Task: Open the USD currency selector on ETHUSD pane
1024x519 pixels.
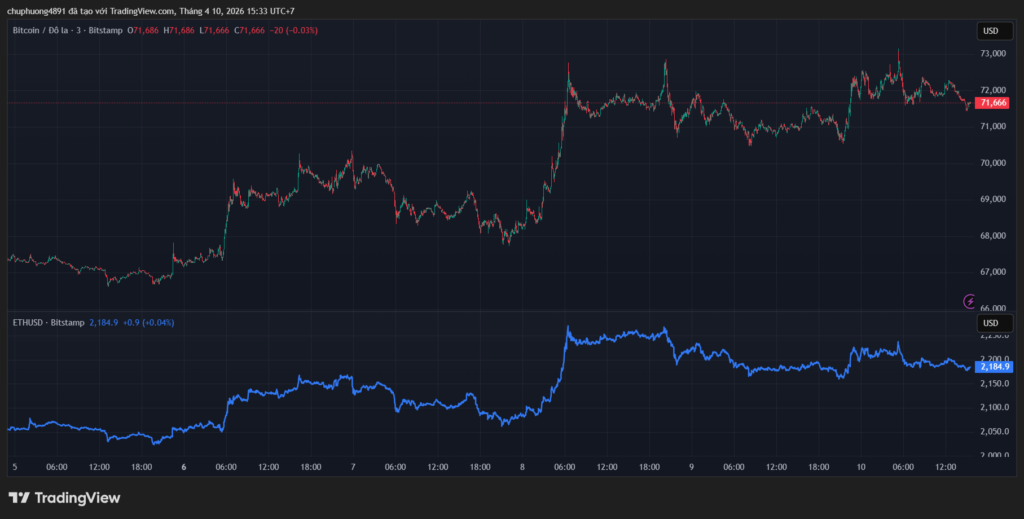Action: pyautogui.click(x=990, y=323)
